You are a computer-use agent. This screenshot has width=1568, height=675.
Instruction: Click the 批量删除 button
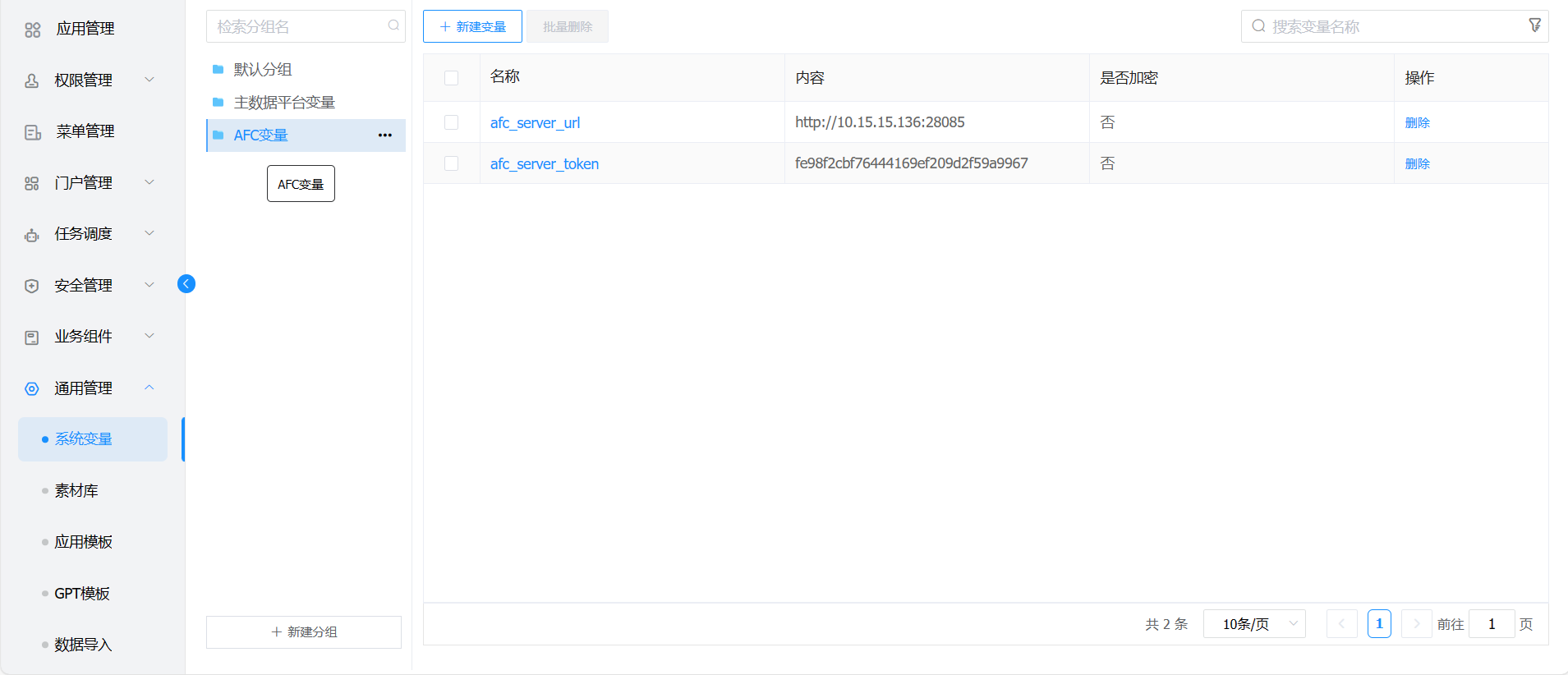click(568, 26)
